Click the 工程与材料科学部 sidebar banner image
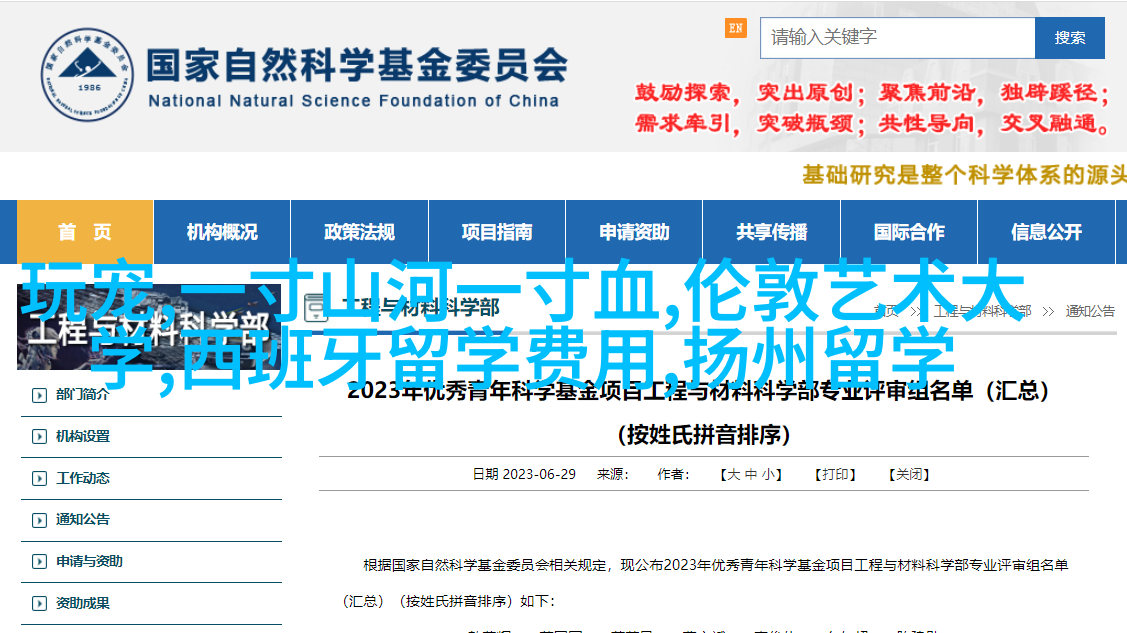The image size is (1127, 633). coord(150,327)
